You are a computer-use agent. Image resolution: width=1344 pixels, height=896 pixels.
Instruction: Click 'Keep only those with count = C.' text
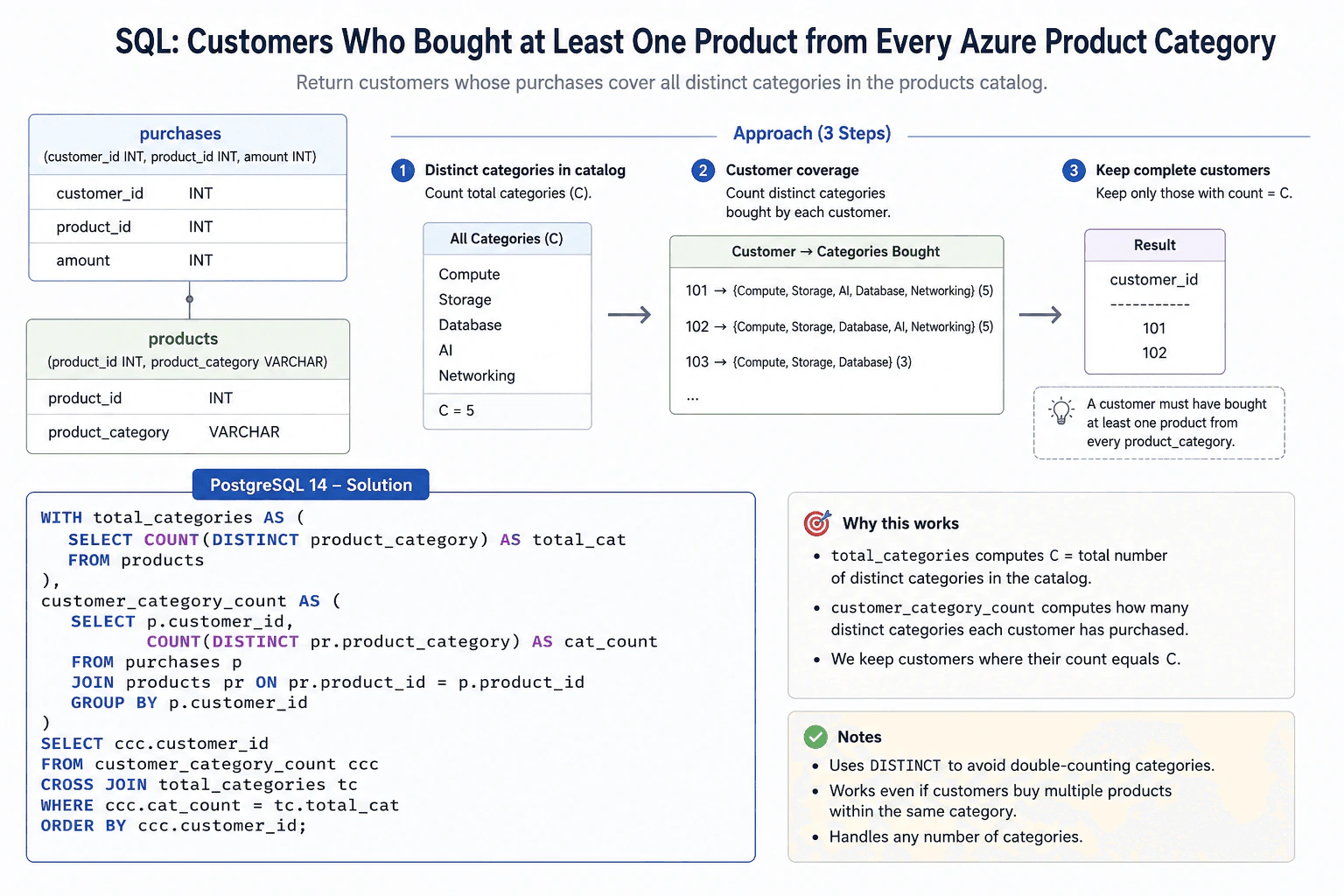pyautogui.click(x=1193, y=193)
